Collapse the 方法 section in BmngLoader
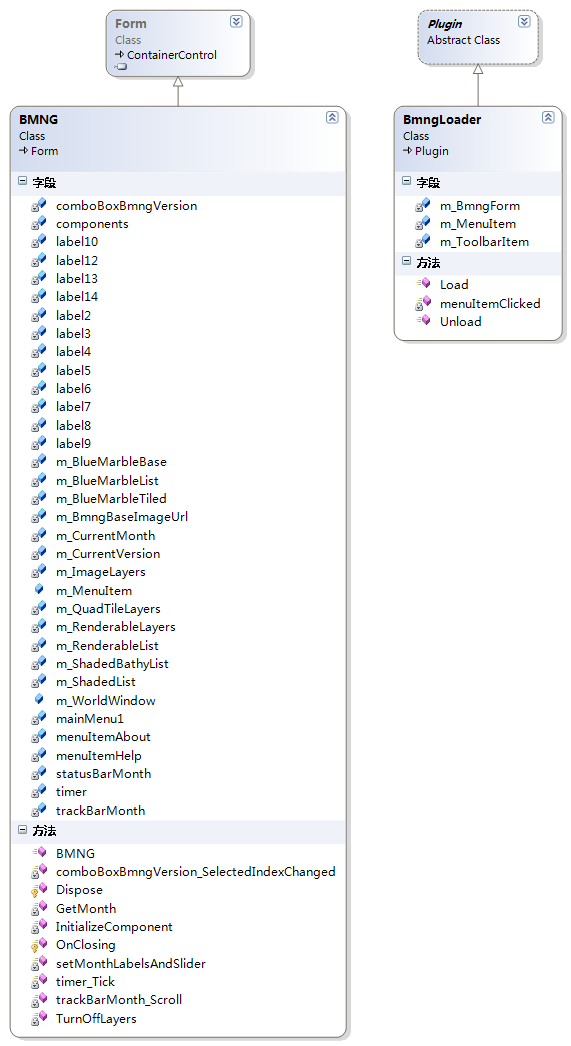The width and height of the screenshot is (571, 1046). pos(407,262)
